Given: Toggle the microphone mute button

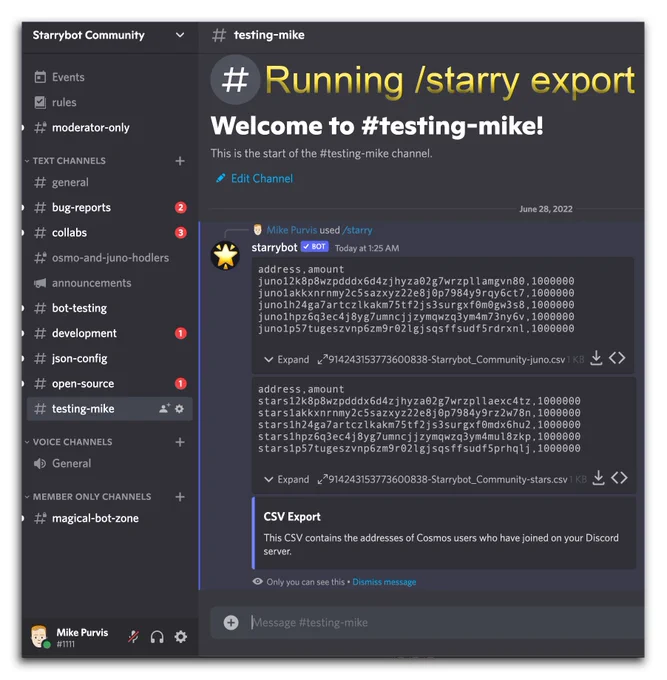Looking at the screenshot, I should 134,637.
